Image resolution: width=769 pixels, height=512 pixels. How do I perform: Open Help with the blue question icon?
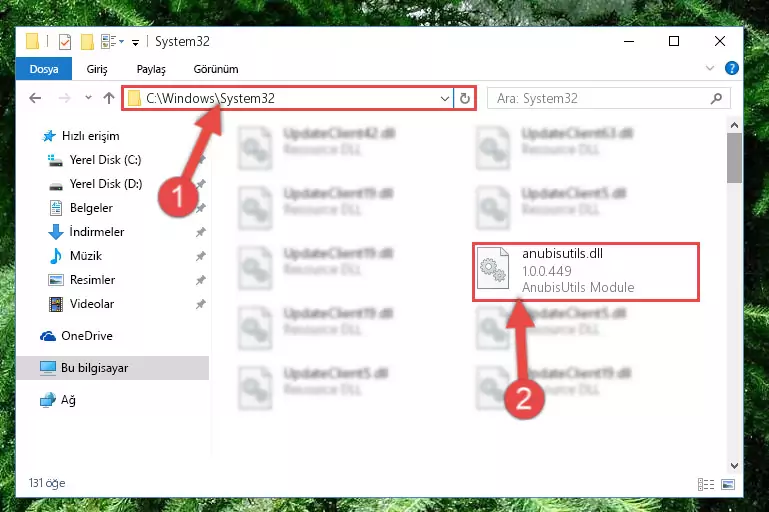pyautogui.click(x=731, y=68)
